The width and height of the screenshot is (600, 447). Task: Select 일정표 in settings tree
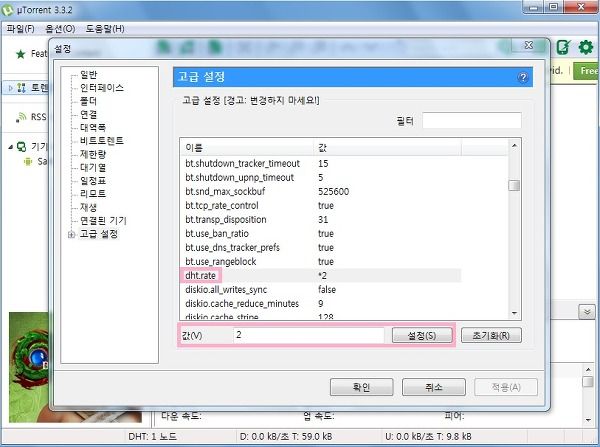tap(93, 181)
